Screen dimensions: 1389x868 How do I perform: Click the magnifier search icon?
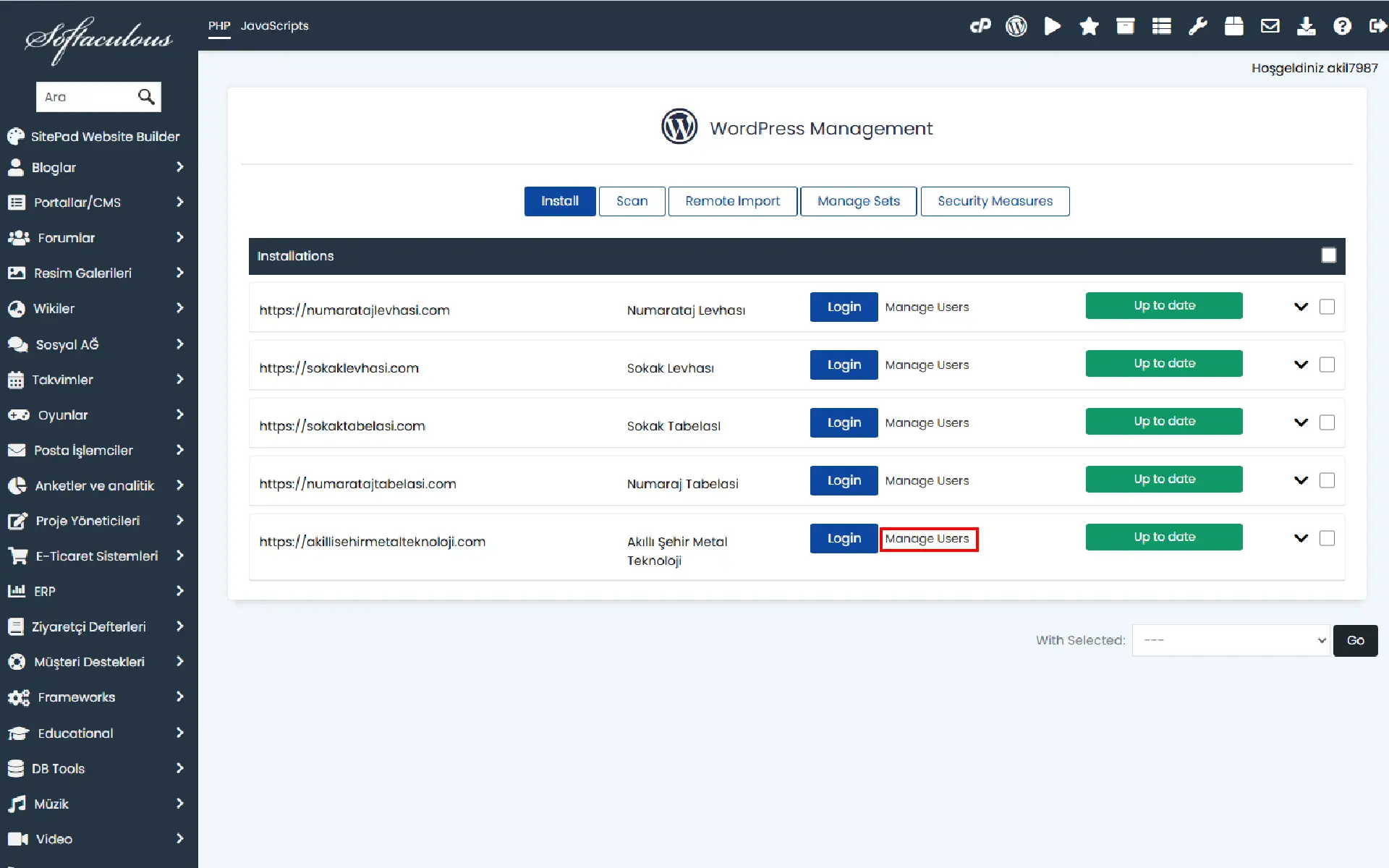(x=146, y=97)
